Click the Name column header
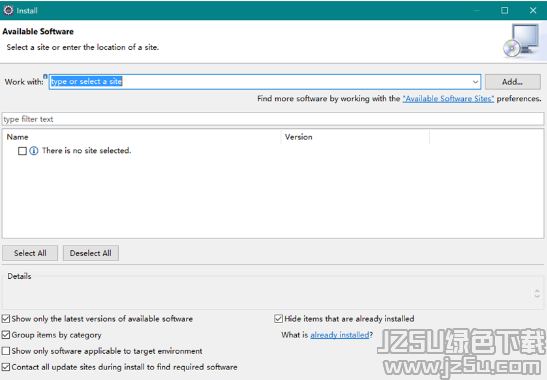The width and height of the screenshot is (547, 380). coord(142,137)
